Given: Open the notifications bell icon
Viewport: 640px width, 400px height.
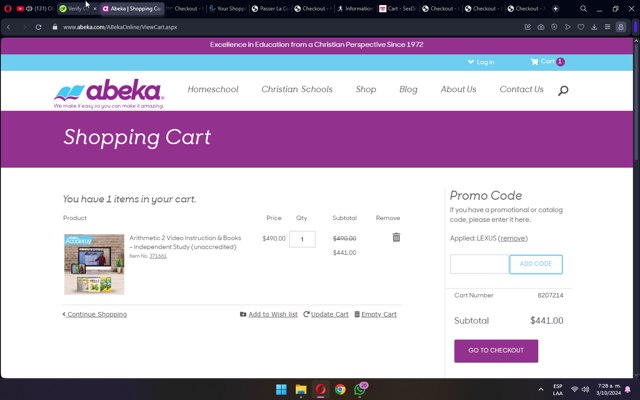Looking at the screenshot, I should click(628, 389).
